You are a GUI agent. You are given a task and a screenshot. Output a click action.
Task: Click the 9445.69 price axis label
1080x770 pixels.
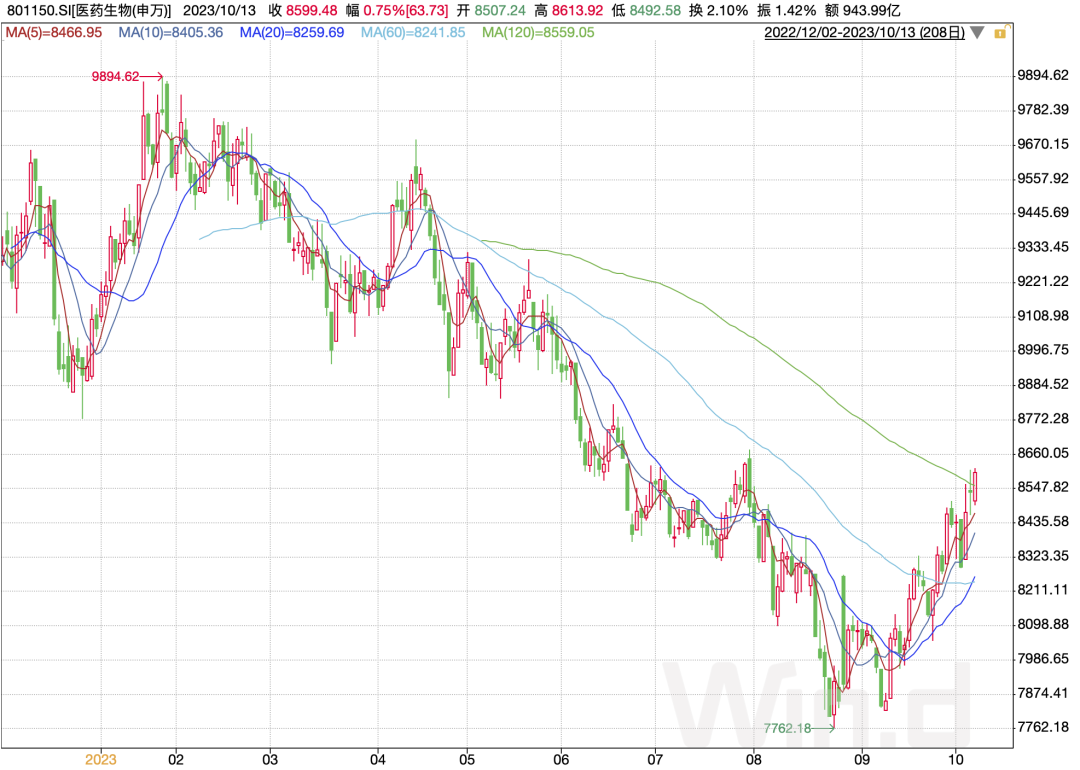point(1043,213)
